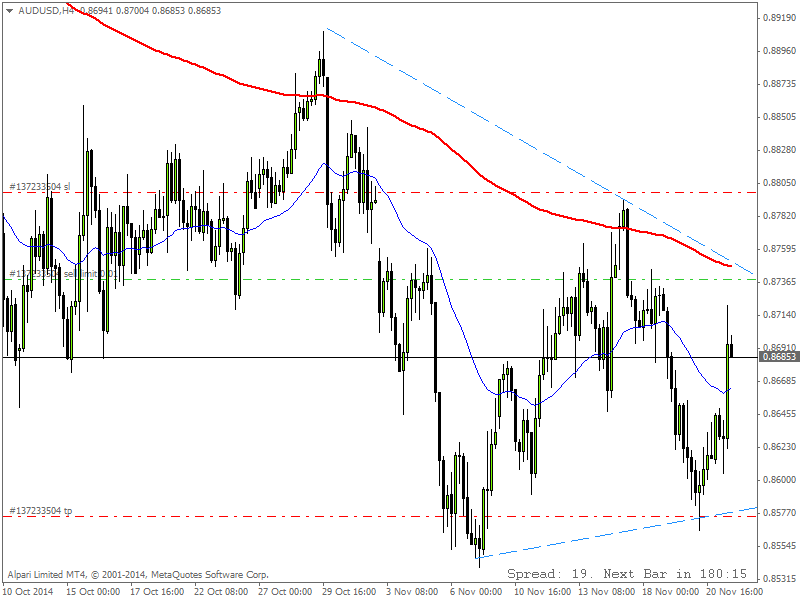Click the Next Bar in 180:15 text
The width and height of the screenshot is (800, 600).
(675, 573)
